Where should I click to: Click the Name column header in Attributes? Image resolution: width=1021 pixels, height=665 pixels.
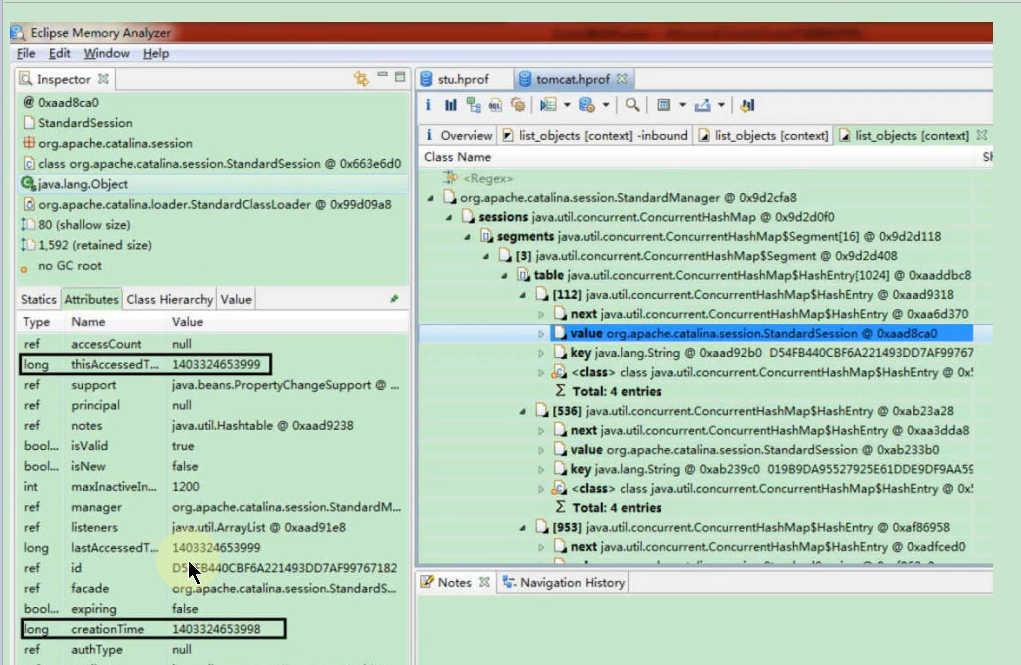89,322
